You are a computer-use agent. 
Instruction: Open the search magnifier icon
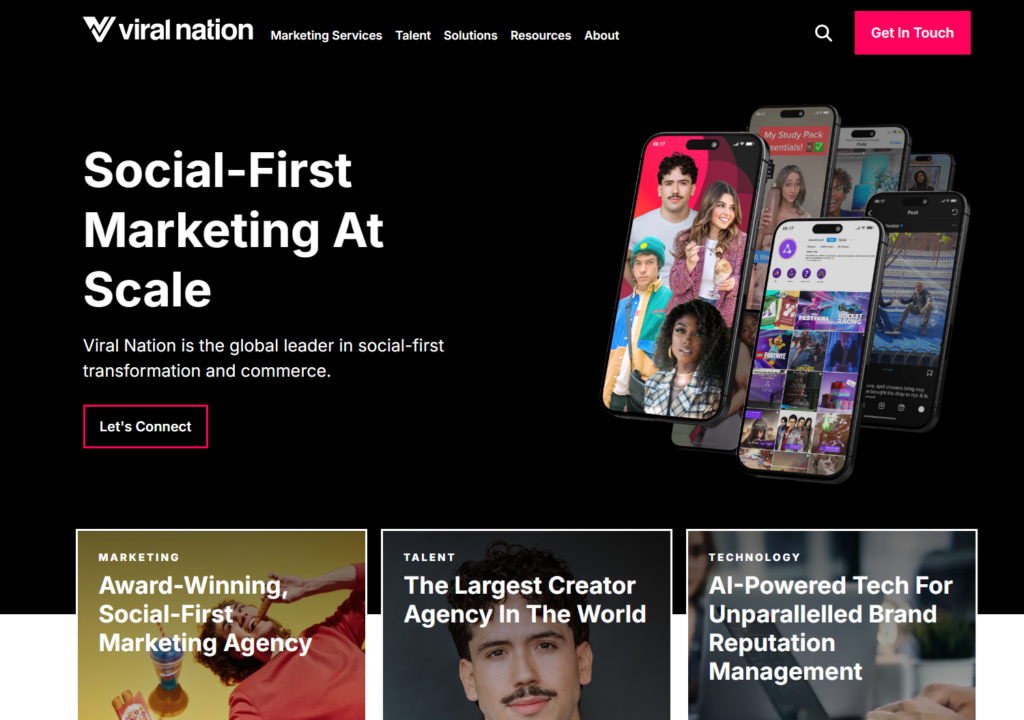point(824,33)
